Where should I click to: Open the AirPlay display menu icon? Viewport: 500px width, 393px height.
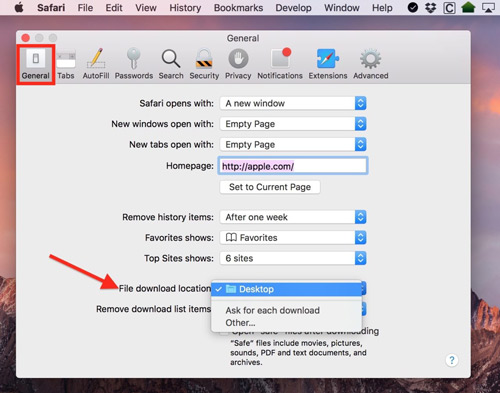pos(488,8)
